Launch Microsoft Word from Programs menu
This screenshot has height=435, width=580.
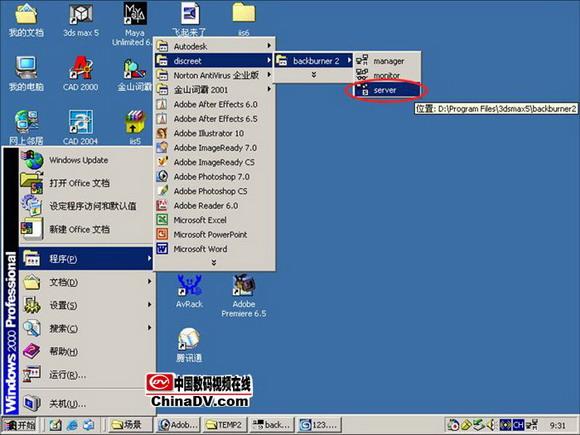click(214, 249)
